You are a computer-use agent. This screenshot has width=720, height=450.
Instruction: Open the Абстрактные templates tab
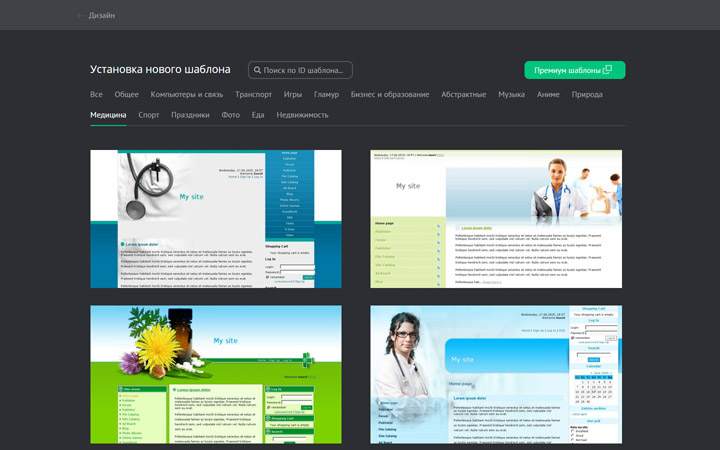pyautogui.click(x=464, y=95)
